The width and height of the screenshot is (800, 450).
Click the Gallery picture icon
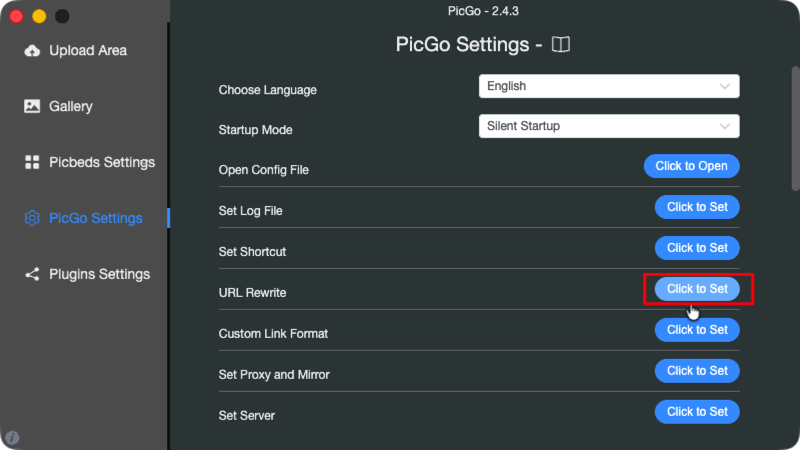tap(32, 106)
